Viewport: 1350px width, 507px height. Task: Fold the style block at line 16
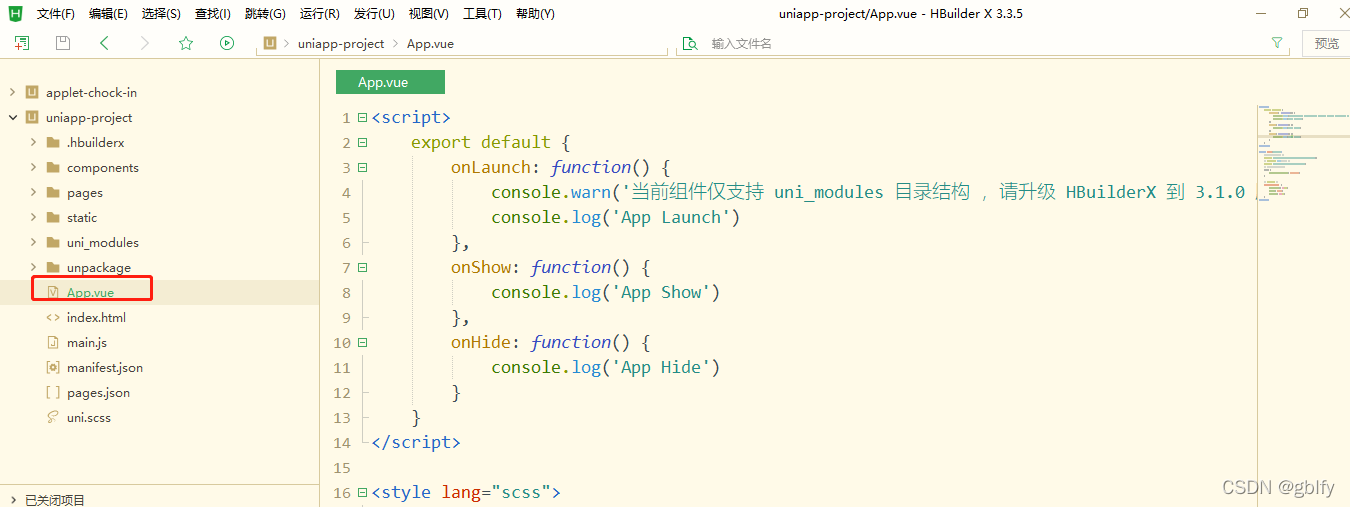click(362, 493)
